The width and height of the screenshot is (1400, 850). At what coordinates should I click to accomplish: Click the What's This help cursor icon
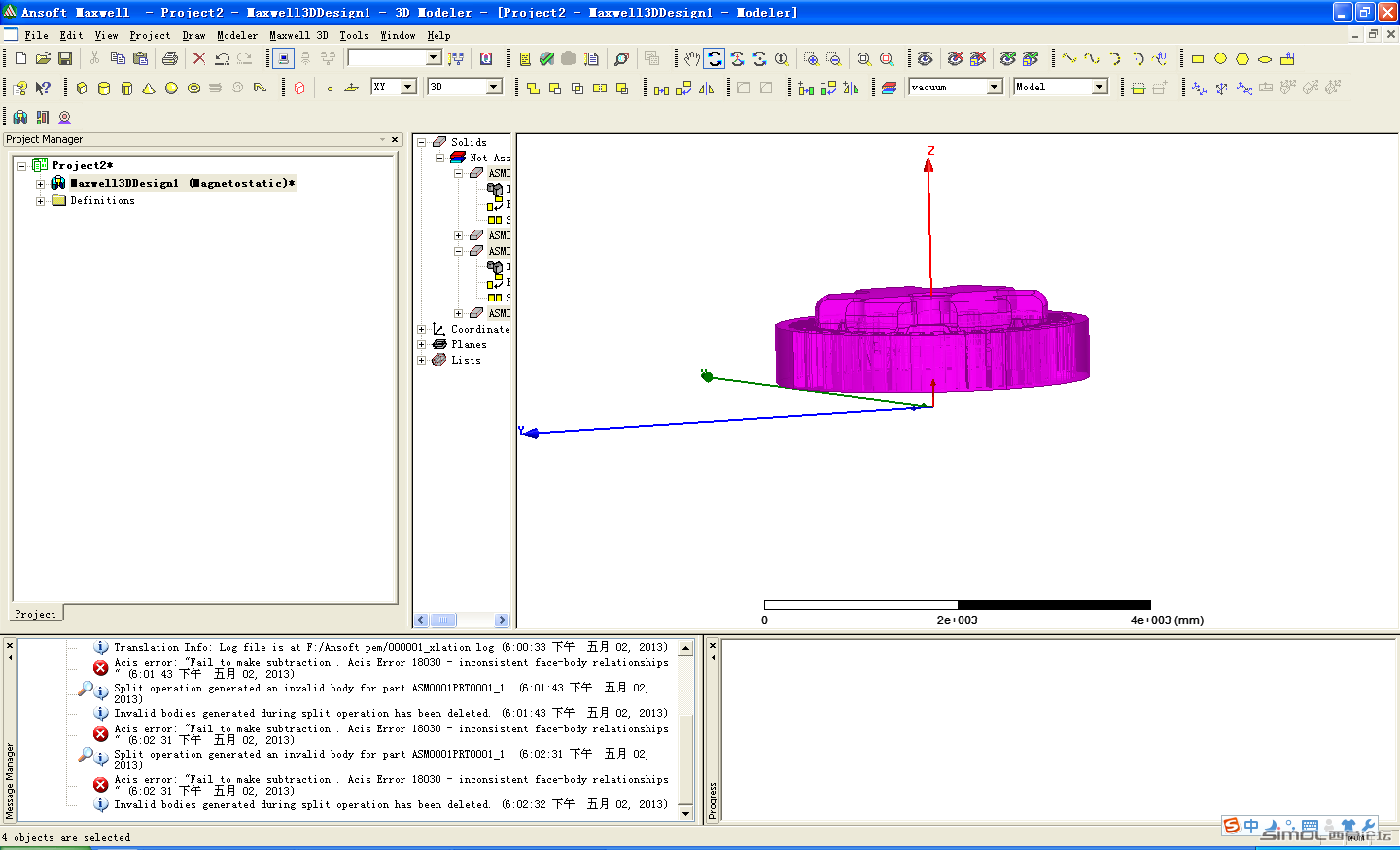pos(43,88)
